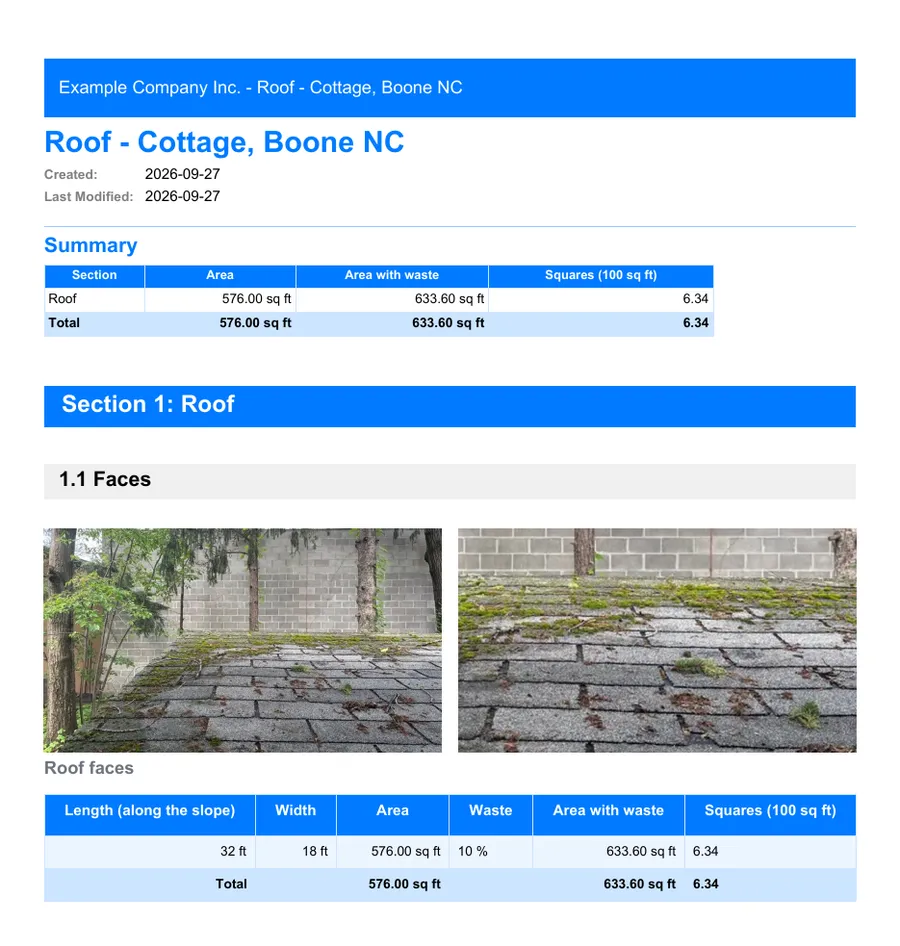Click the bold 'Total' label in Summary table

click(x=64, y=323)
